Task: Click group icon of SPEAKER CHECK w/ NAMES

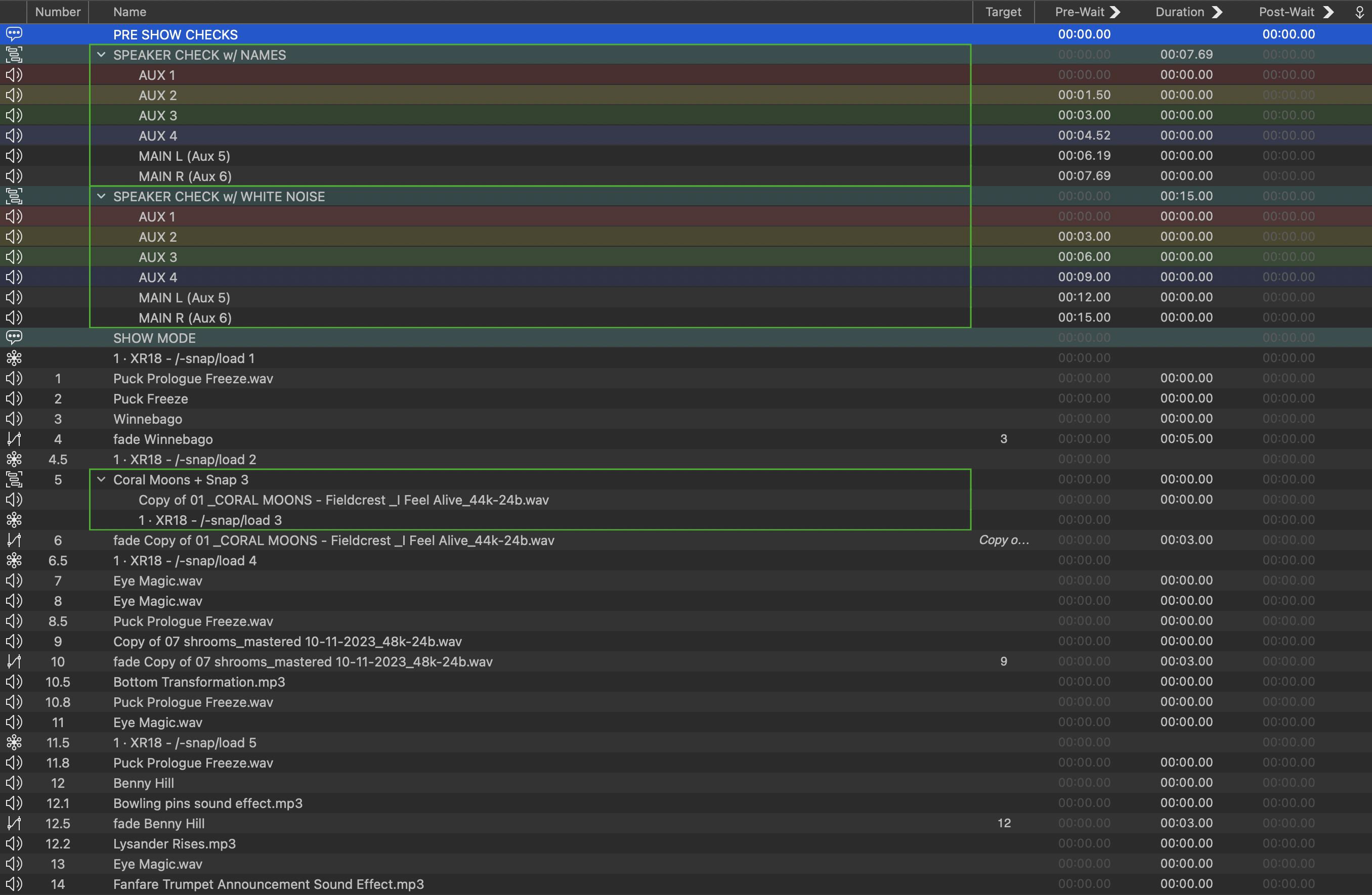Action: pyautogui.click(x=14, y=55)
